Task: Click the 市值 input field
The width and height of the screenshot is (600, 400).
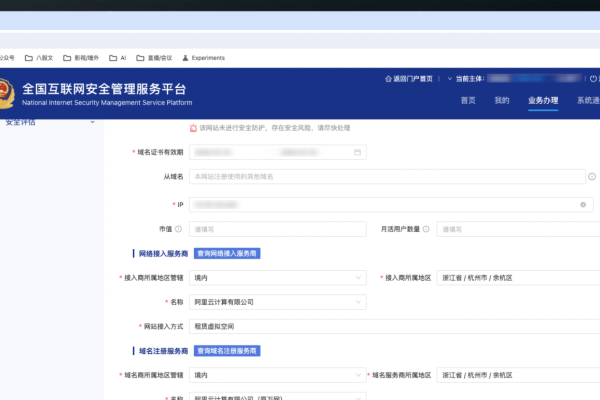Action: [x=278, y=229]
